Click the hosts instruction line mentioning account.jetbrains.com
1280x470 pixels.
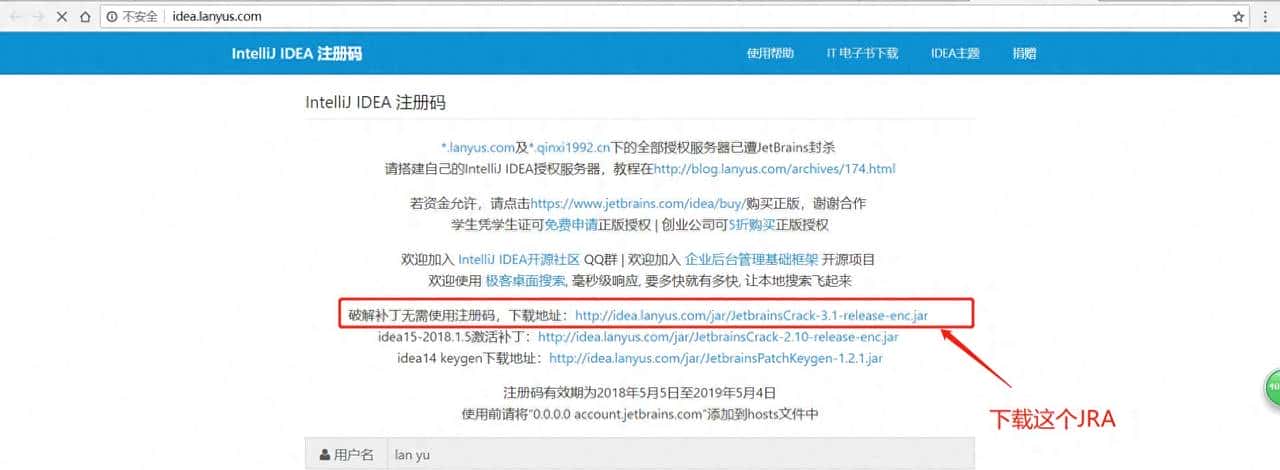pos(640,414)
